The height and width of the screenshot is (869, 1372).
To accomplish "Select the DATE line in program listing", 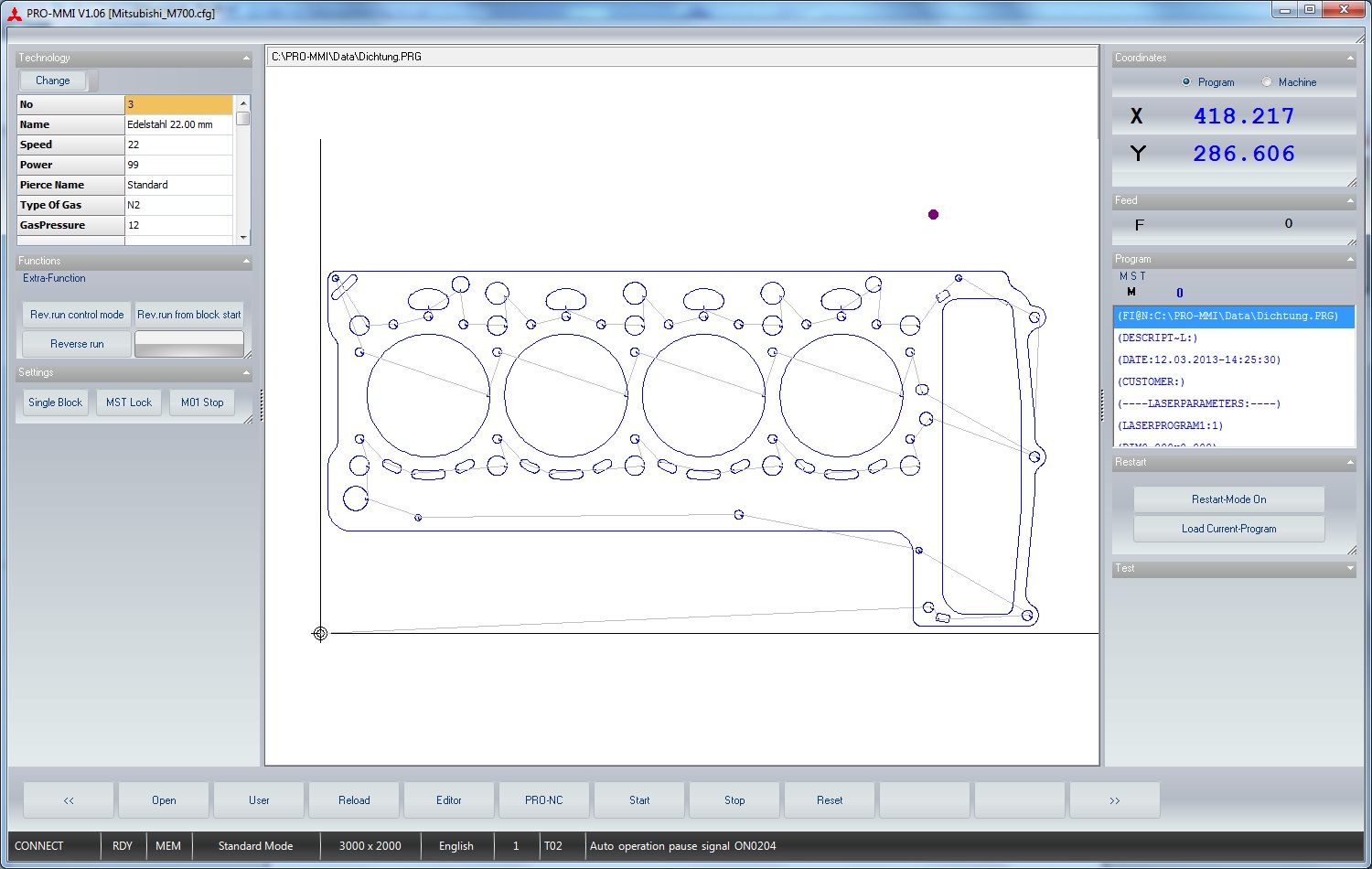I will point(1199,359).
